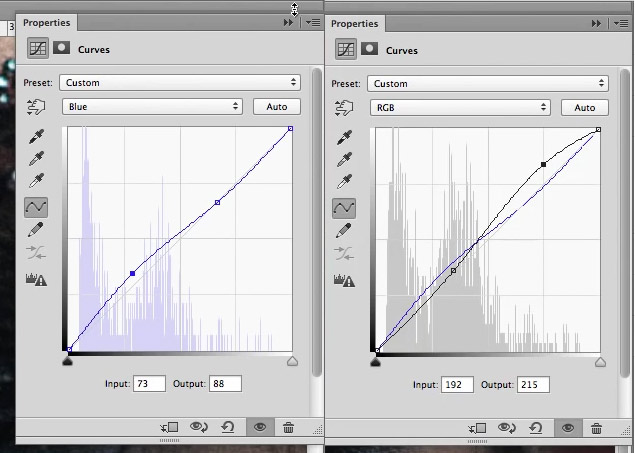Pick the white point eyedropper in the RGB curves panel
This screenshot has width=635, height=453.
point(344,182)
